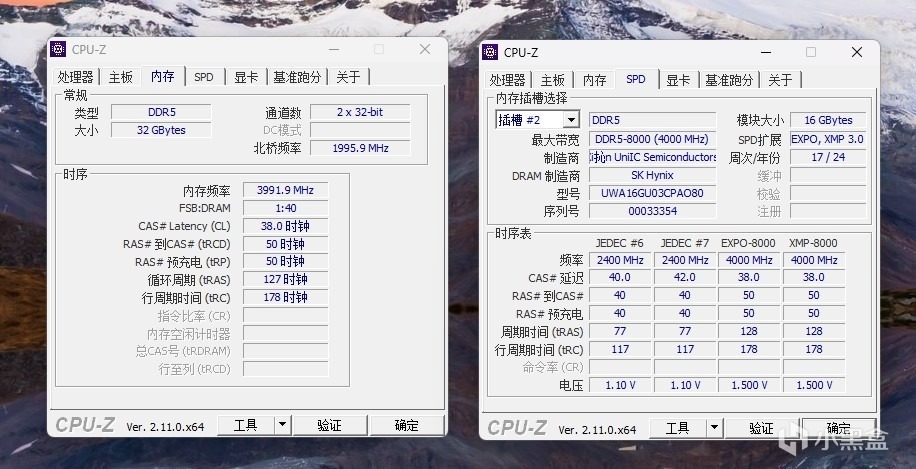Viewport: 916px width, 469px height.
Task: Open the 显卡 tab in right window
Action: (678, 80)
